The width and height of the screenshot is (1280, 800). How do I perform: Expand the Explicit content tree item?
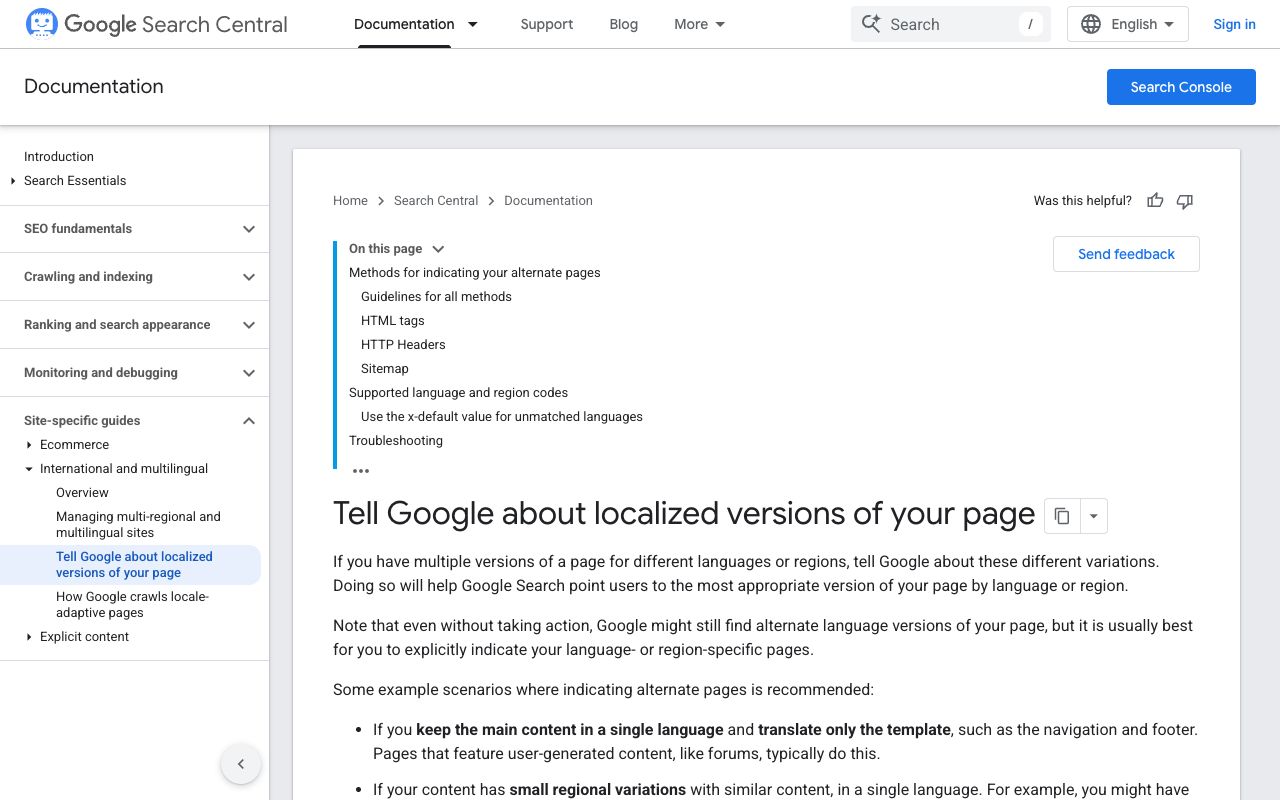[x=29, y=637]
